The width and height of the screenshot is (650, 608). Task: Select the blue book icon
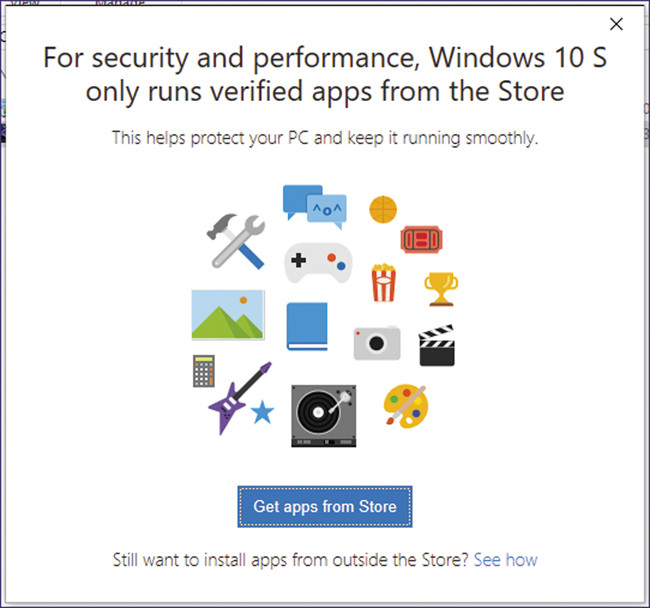[x=307, y=326]
